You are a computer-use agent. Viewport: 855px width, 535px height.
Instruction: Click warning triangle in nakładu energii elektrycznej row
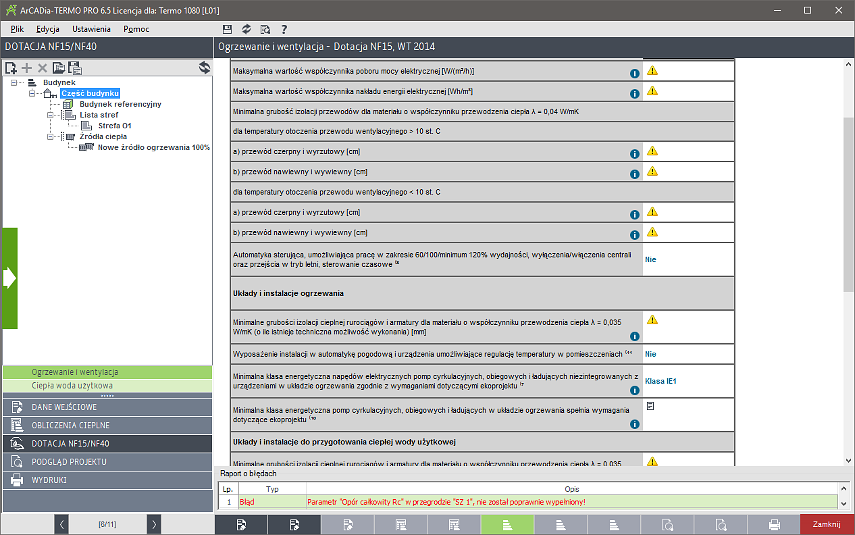[652, 91]
